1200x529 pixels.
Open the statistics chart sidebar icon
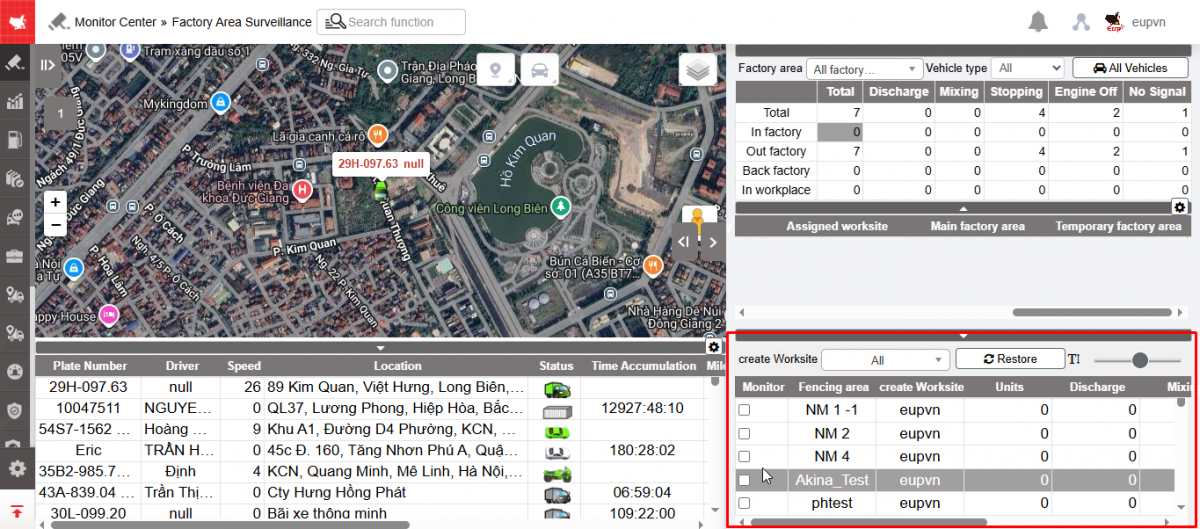(x=16, y=101)
